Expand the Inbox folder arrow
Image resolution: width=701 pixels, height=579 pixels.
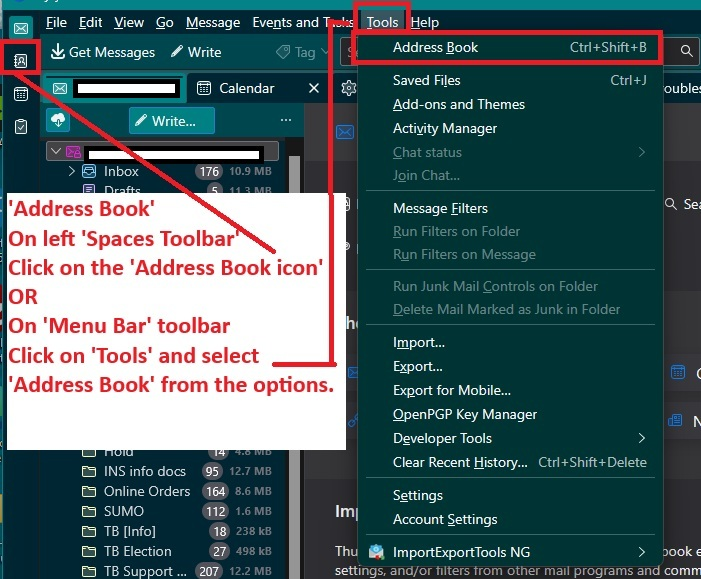(x=72, y=171)
